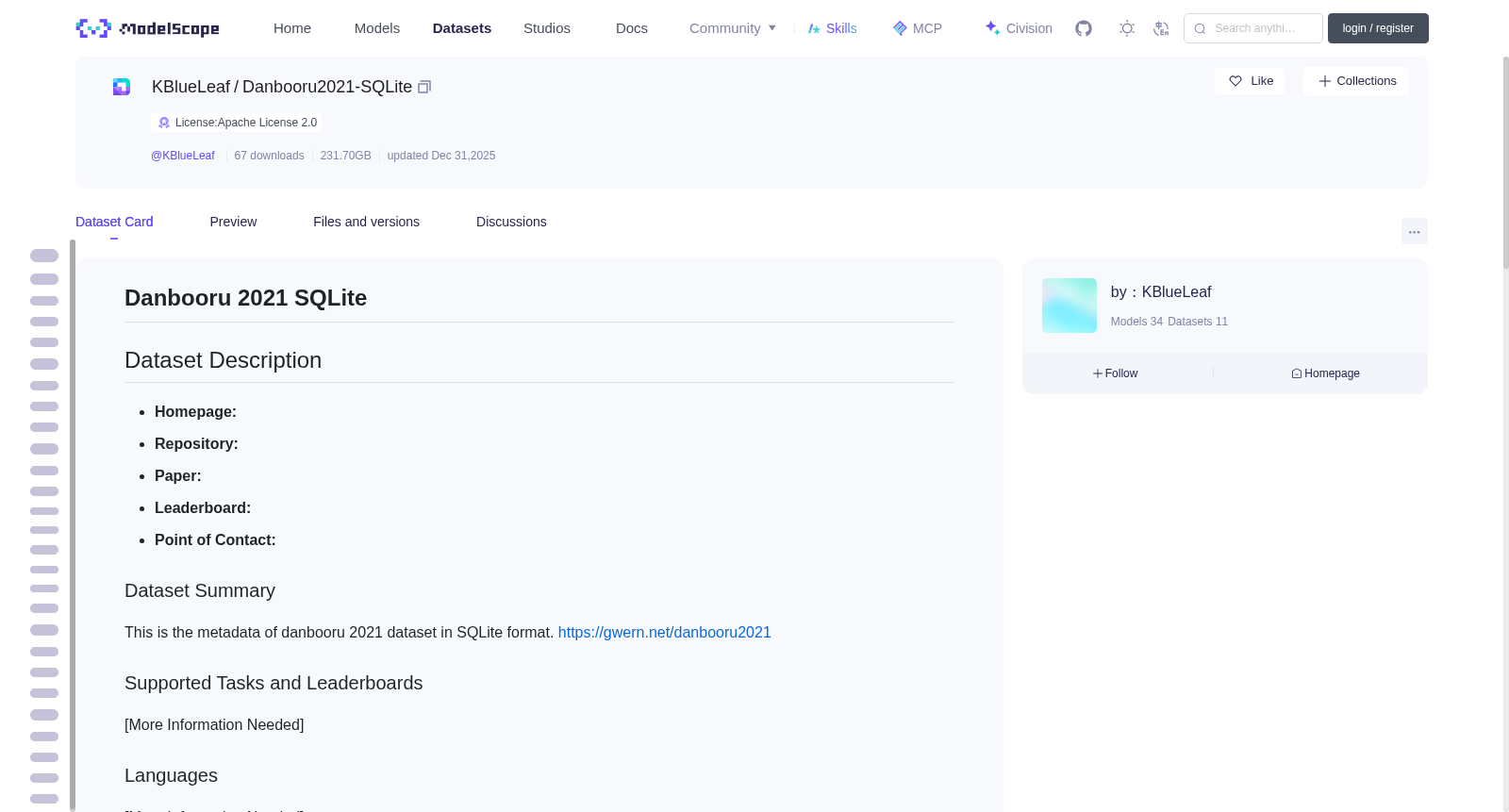The width and height of the screenshot is (1509, 812).
Task: Expand the Community dropdown menu
Action: pyautogui.click(x=733, y=28)
